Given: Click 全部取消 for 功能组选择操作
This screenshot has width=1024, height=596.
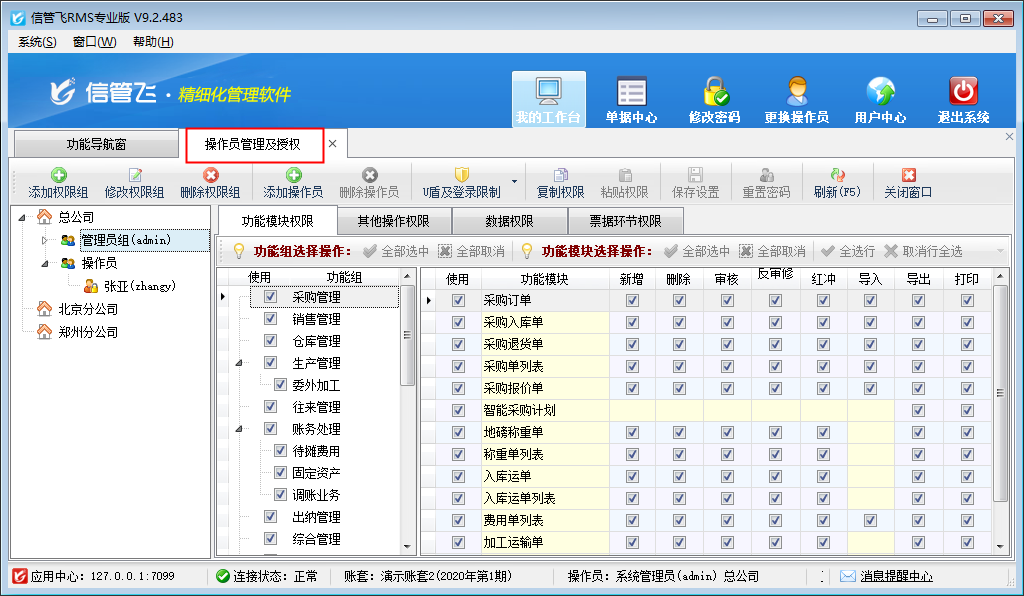Looking at the screenshot, I should pos(472,251).
